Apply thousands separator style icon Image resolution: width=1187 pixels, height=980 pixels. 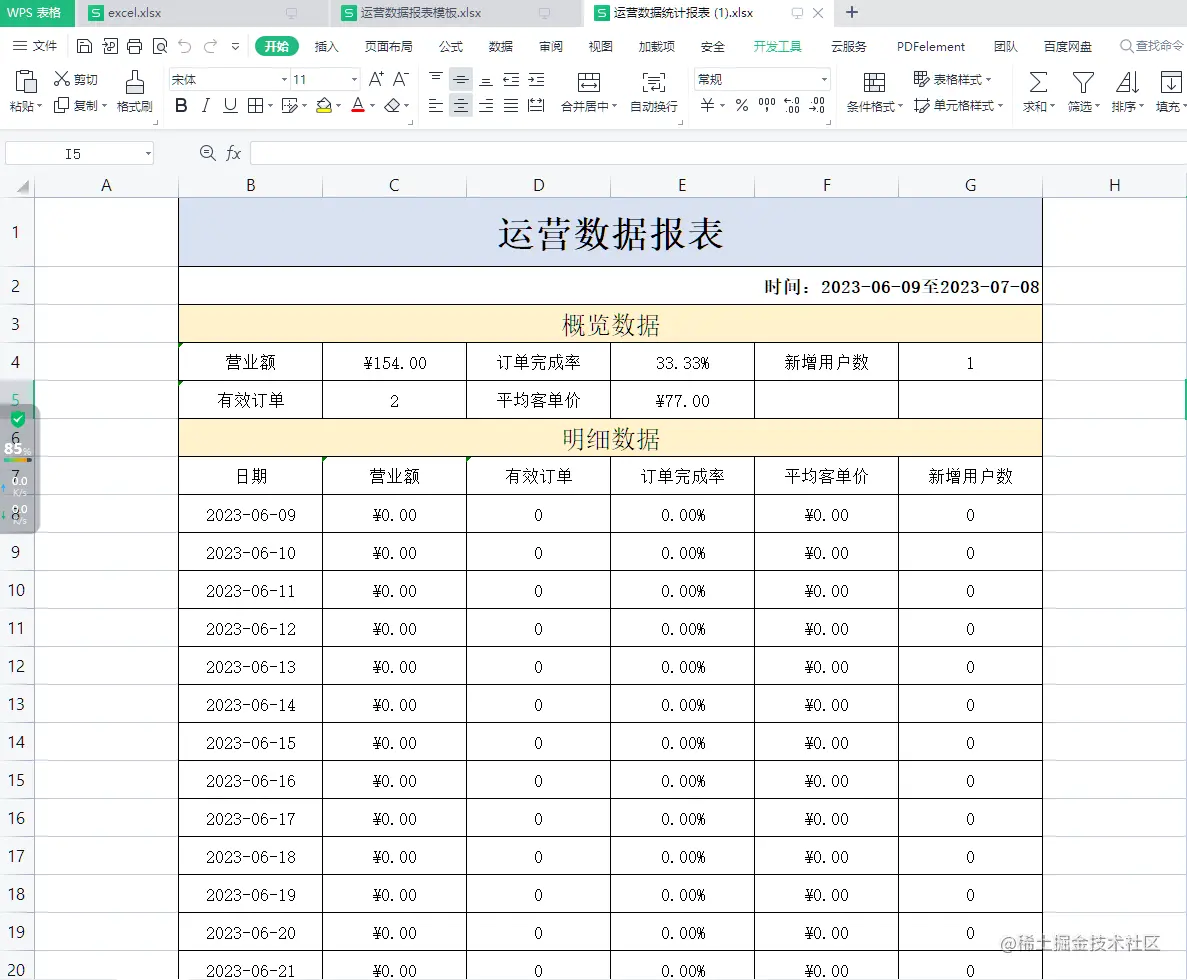pos(767,105)
